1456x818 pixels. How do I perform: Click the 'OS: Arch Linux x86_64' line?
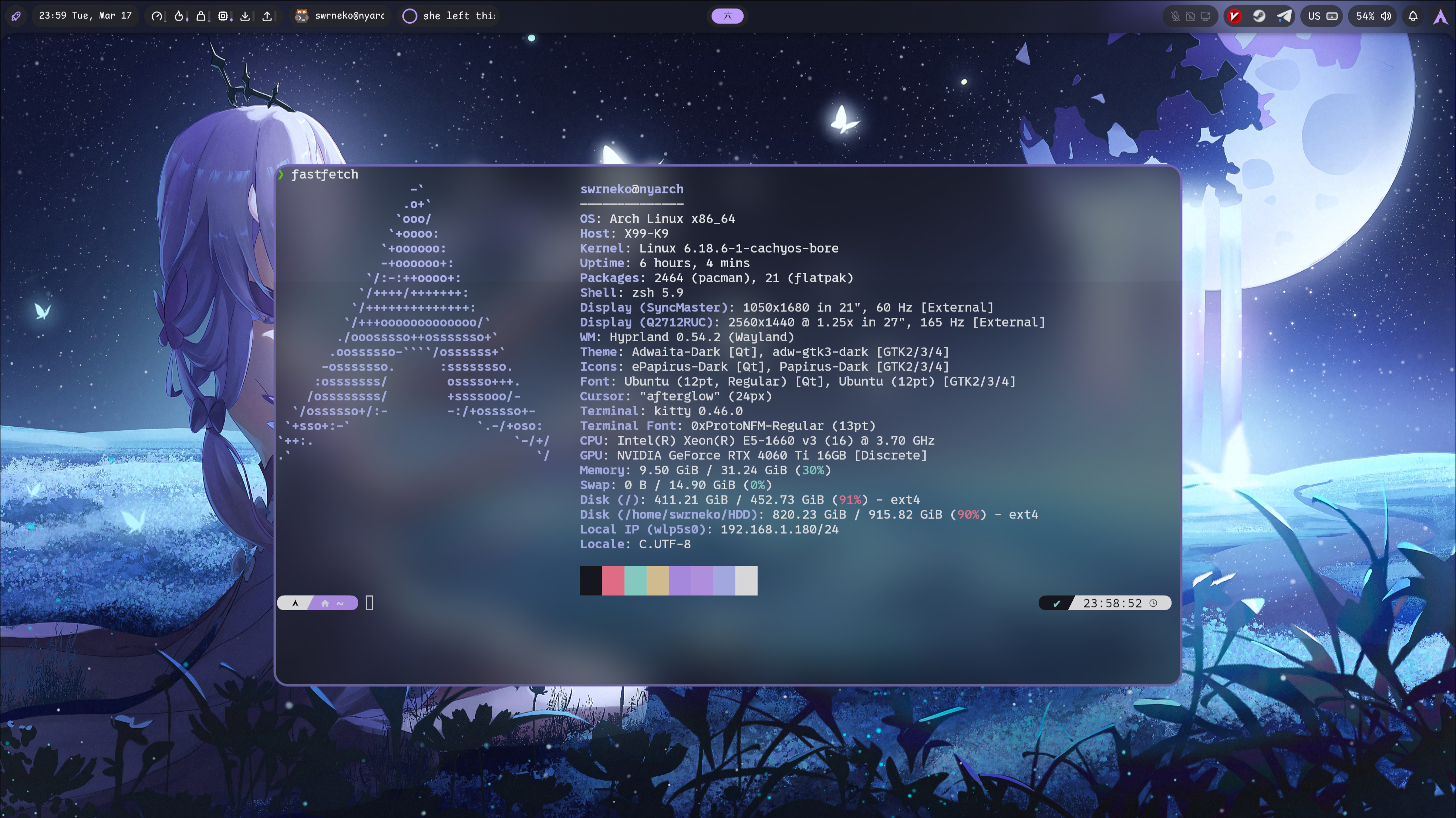[x=657, y=219]
